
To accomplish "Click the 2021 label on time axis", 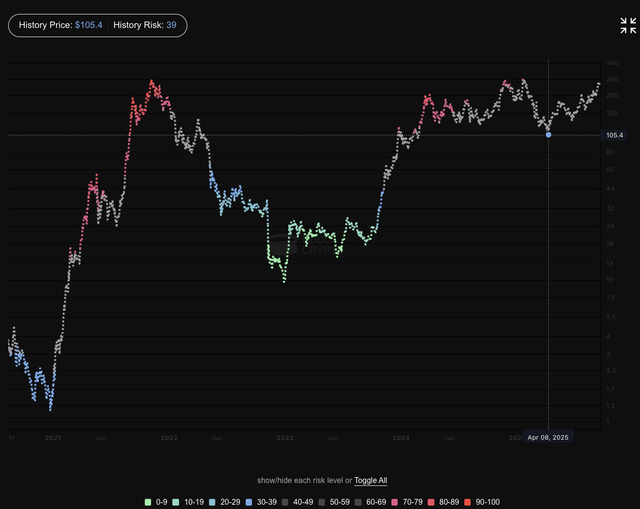I will (x=53, y=438).
